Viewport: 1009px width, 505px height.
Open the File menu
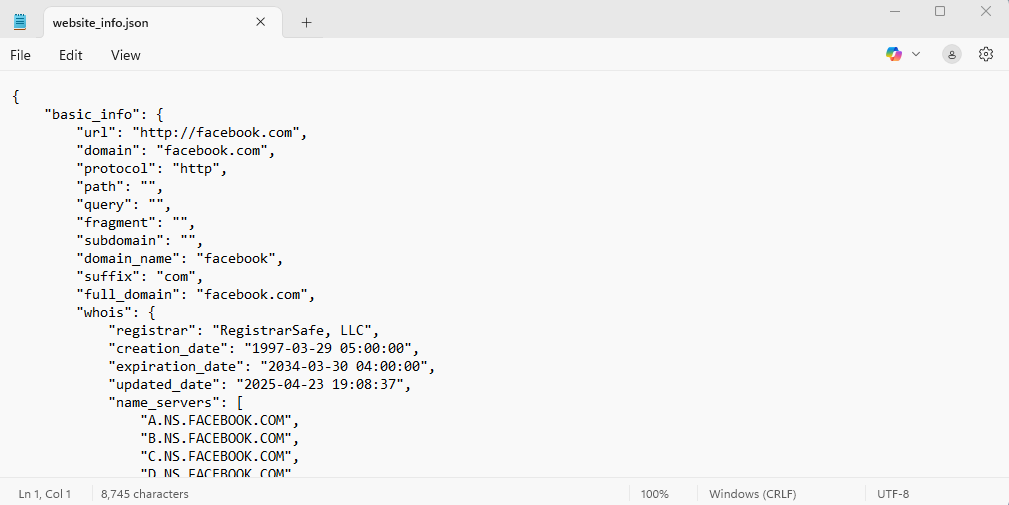(20, 55)
